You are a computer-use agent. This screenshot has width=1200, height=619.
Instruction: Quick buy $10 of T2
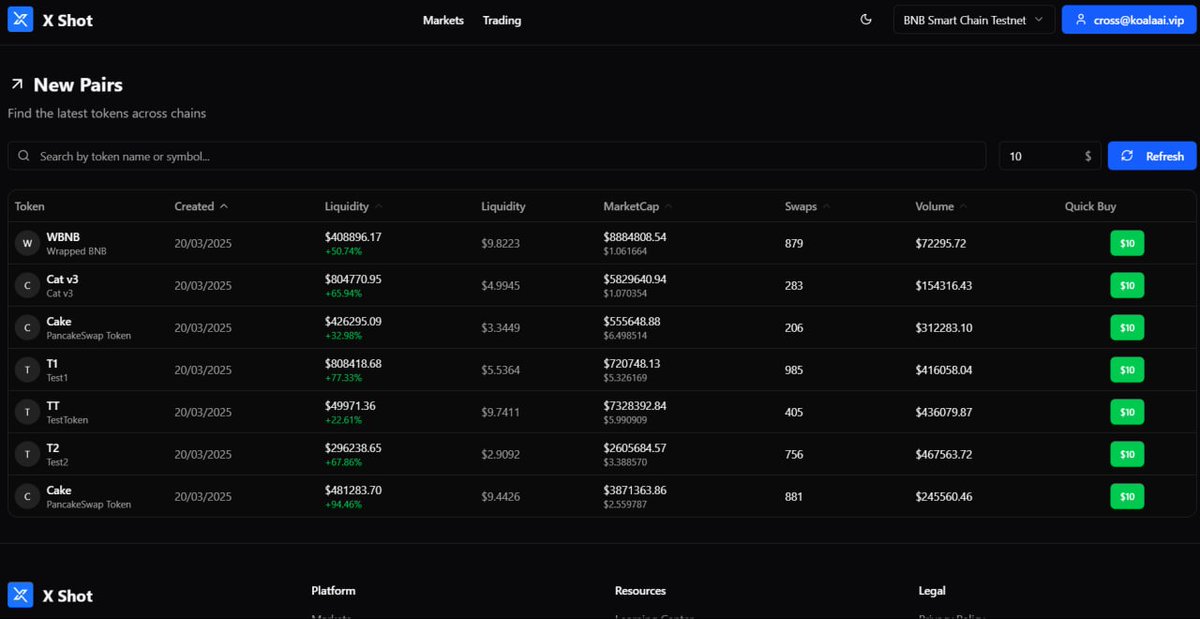point(1127,454)
